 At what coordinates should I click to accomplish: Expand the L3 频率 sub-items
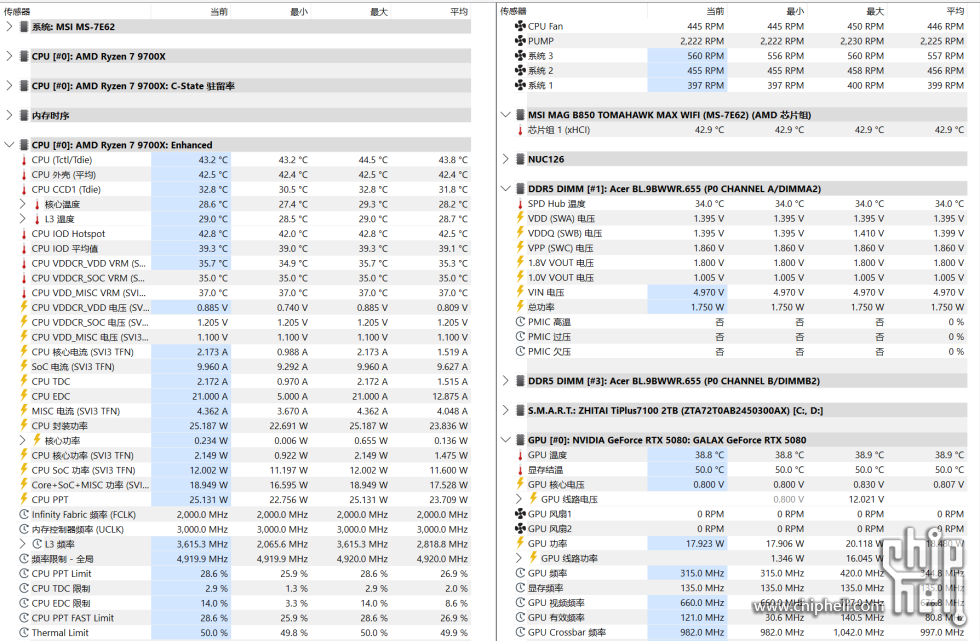[22, 544]
